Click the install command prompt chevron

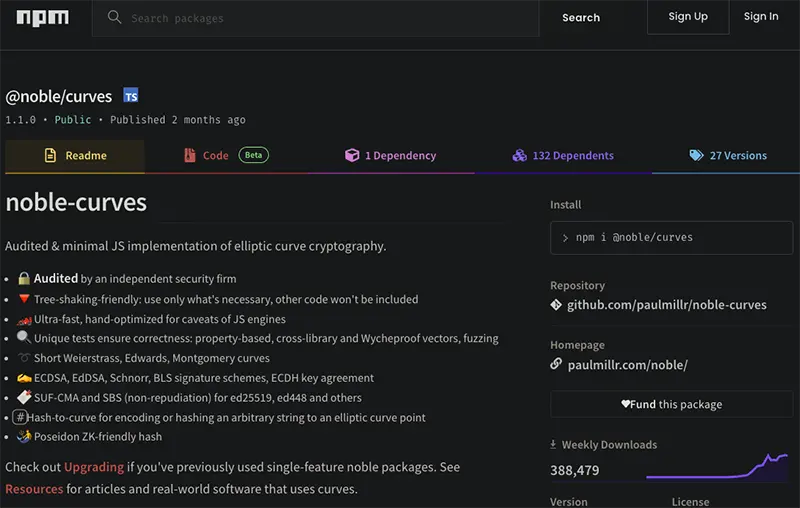click(x=565, y=238)
